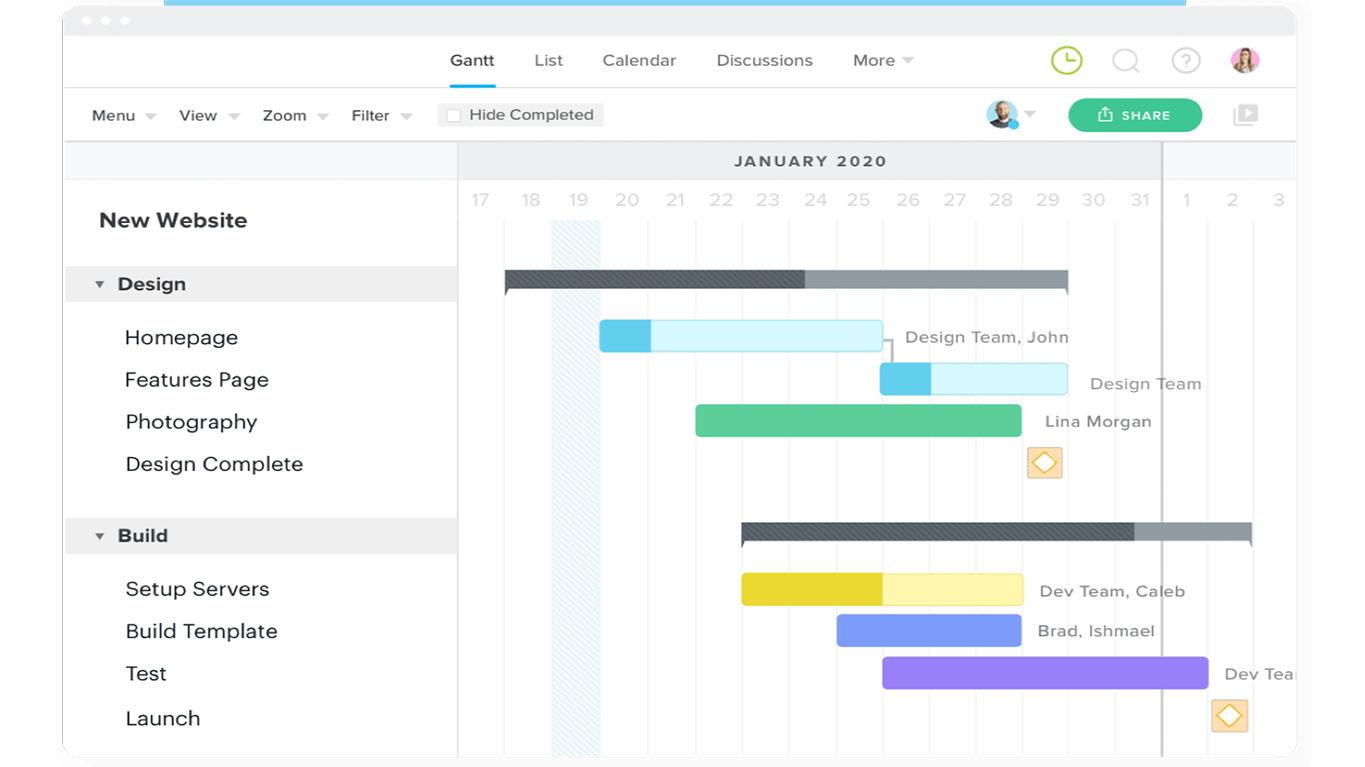1365x767 pixels.
Task: Open search with the magnifier icon
Action: (x=1126, y=61)
